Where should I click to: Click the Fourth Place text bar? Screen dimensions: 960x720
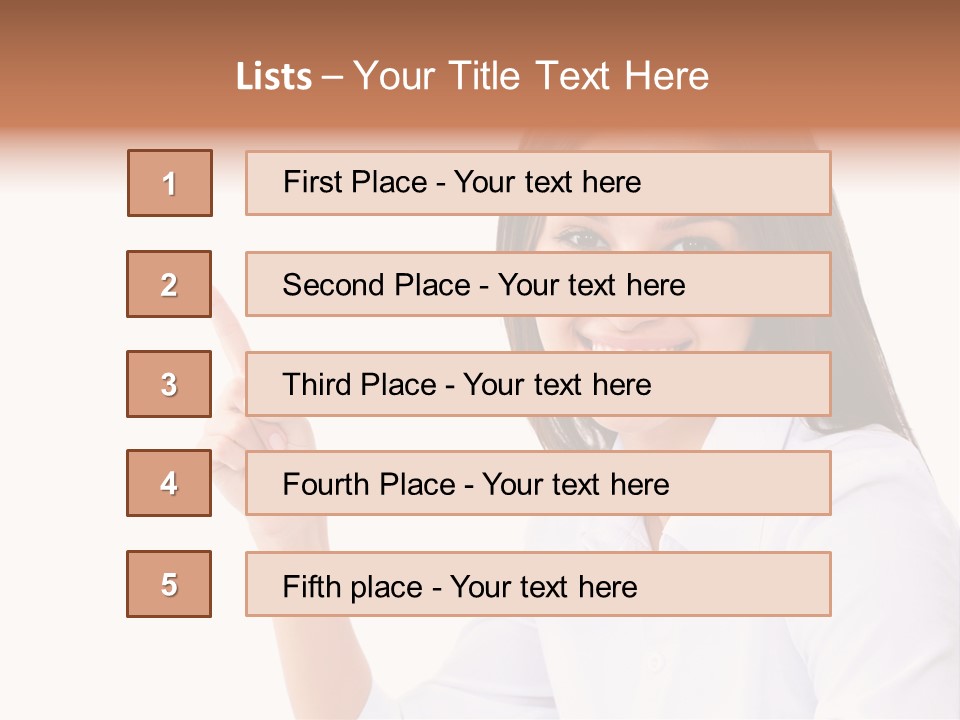pos(538,483)
